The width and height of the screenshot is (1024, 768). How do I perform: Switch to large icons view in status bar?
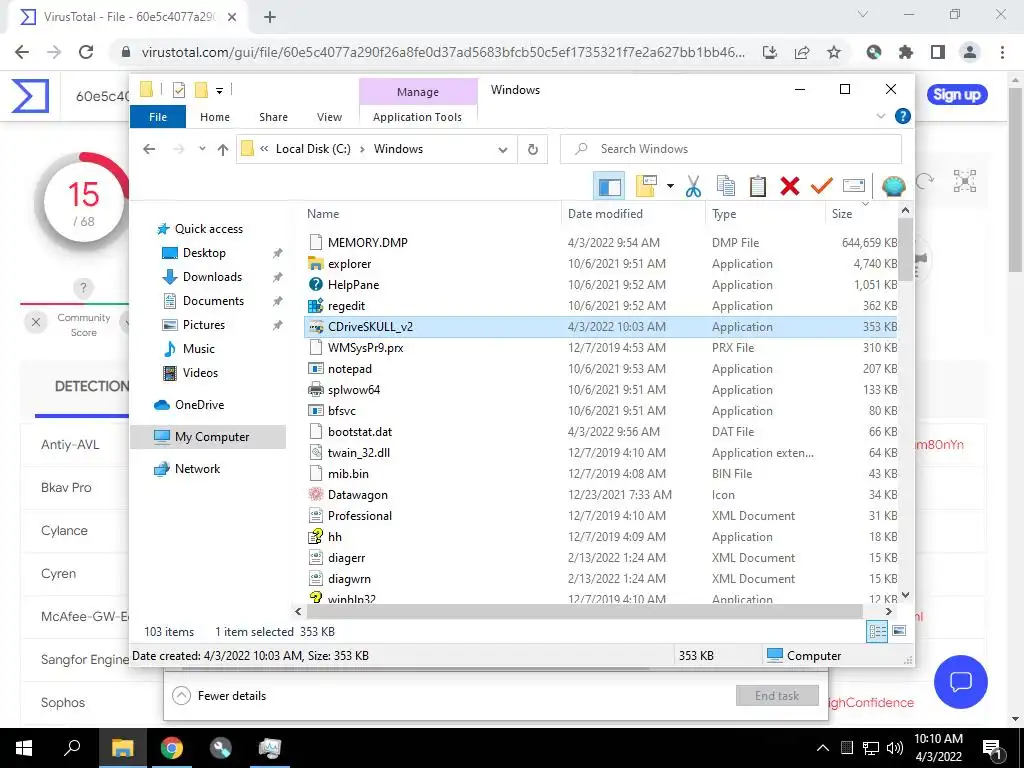pyautogui.click(x=899, y=631)
